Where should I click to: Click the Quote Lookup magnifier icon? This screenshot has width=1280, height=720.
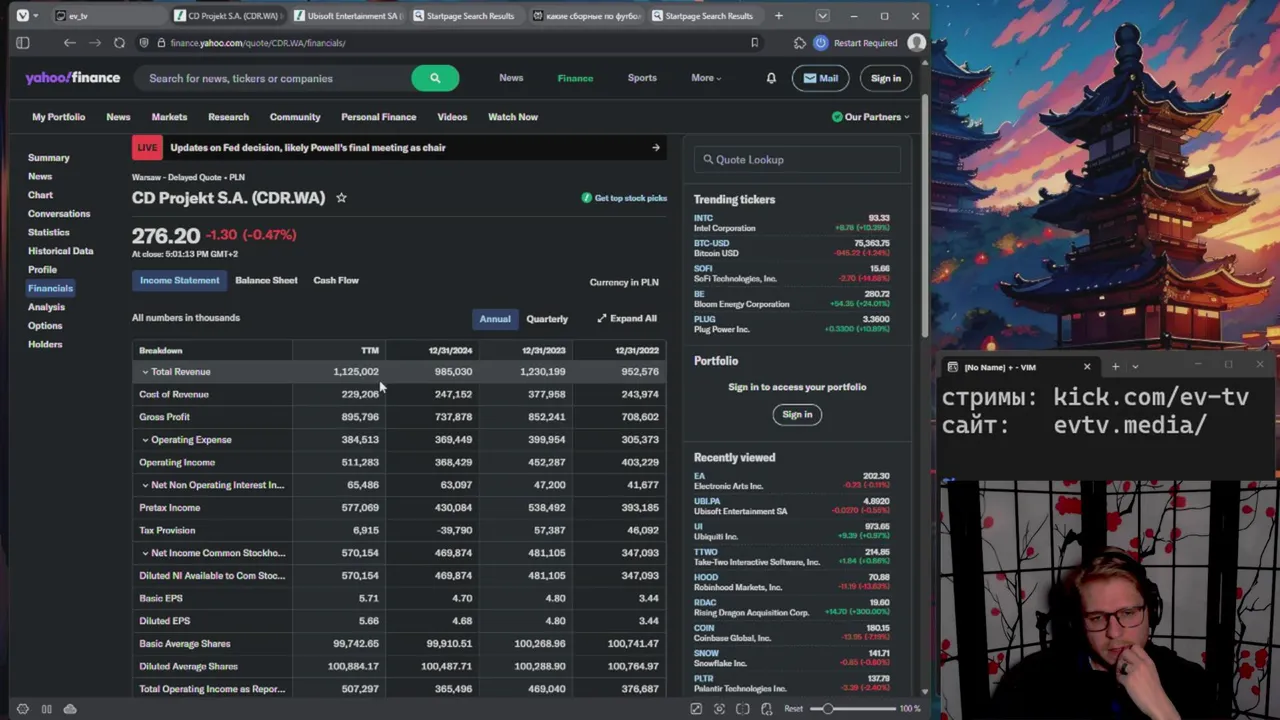[x=708, y=160]
